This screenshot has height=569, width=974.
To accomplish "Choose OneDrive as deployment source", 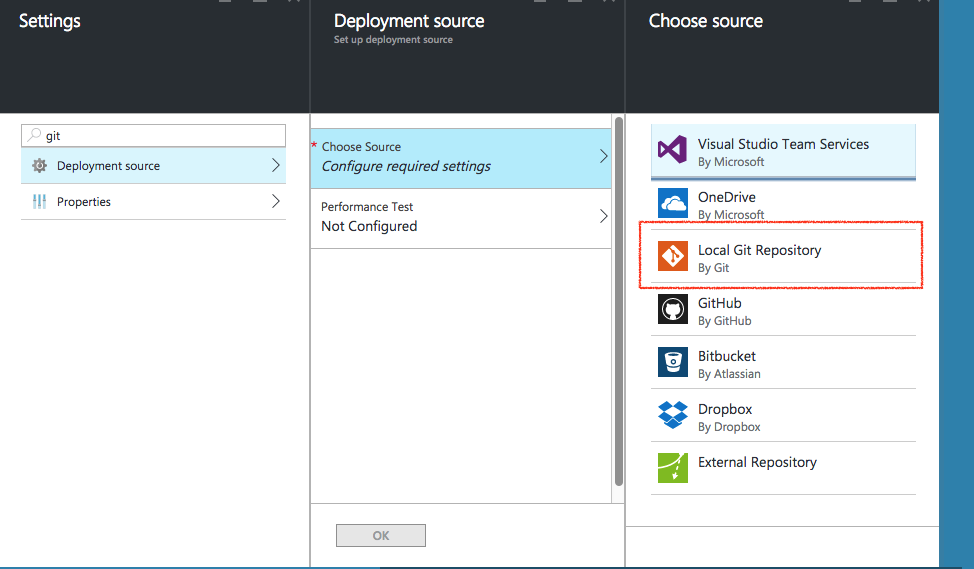I will pyautogui.click(x=783, y=204).
